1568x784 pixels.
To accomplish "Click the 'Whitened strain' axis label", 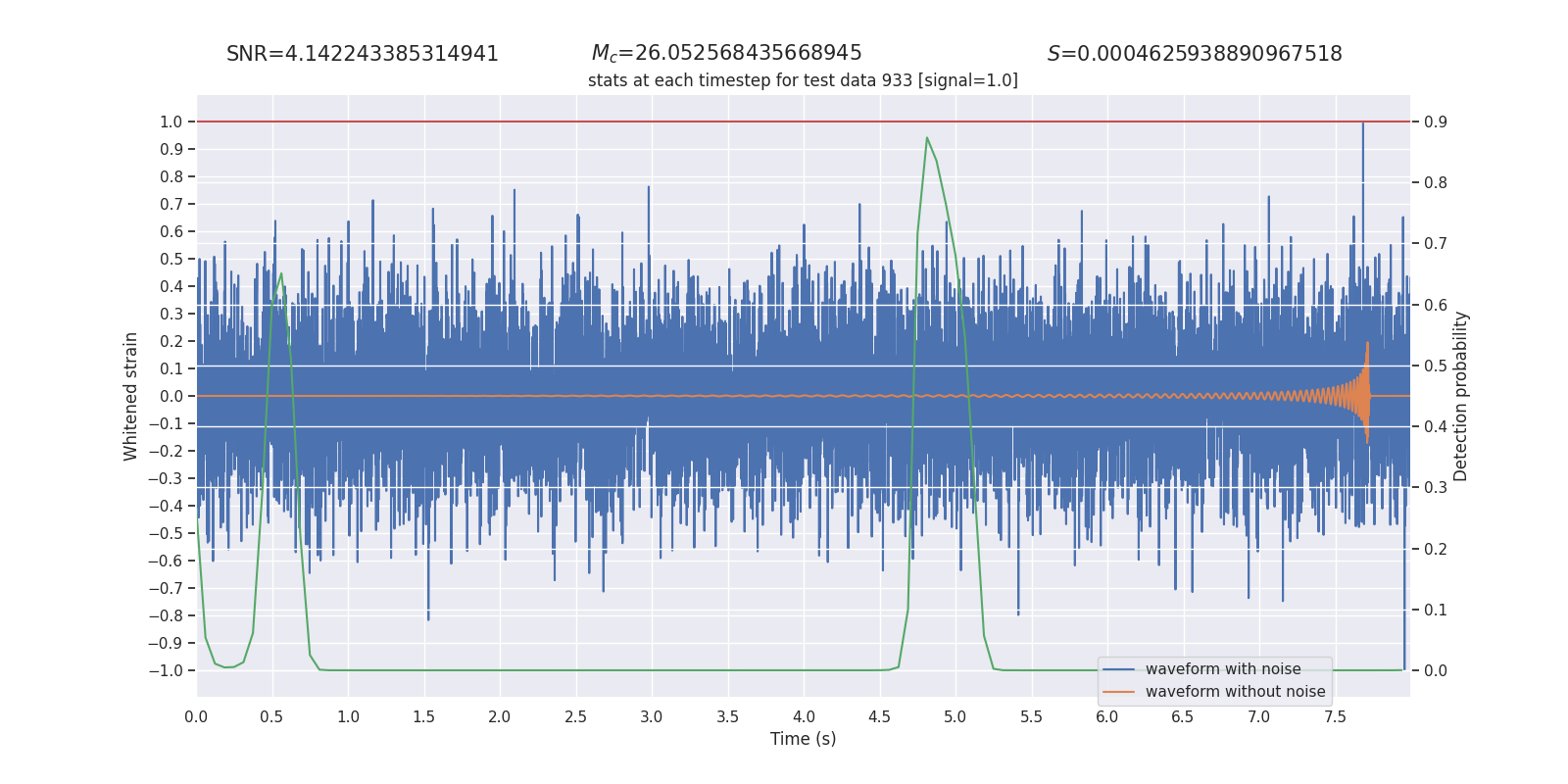I will coord(131,396).
